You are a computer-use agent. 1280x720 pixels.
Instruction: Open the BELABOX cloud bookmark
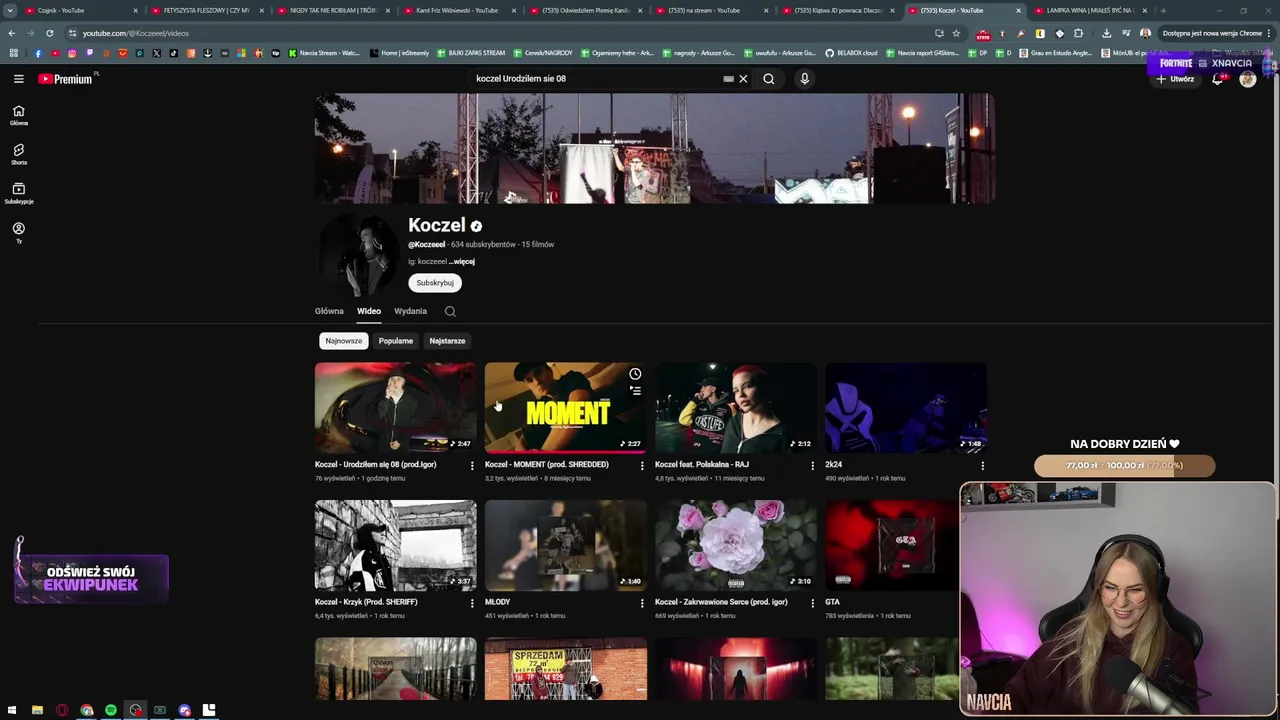tap(853, 53)
